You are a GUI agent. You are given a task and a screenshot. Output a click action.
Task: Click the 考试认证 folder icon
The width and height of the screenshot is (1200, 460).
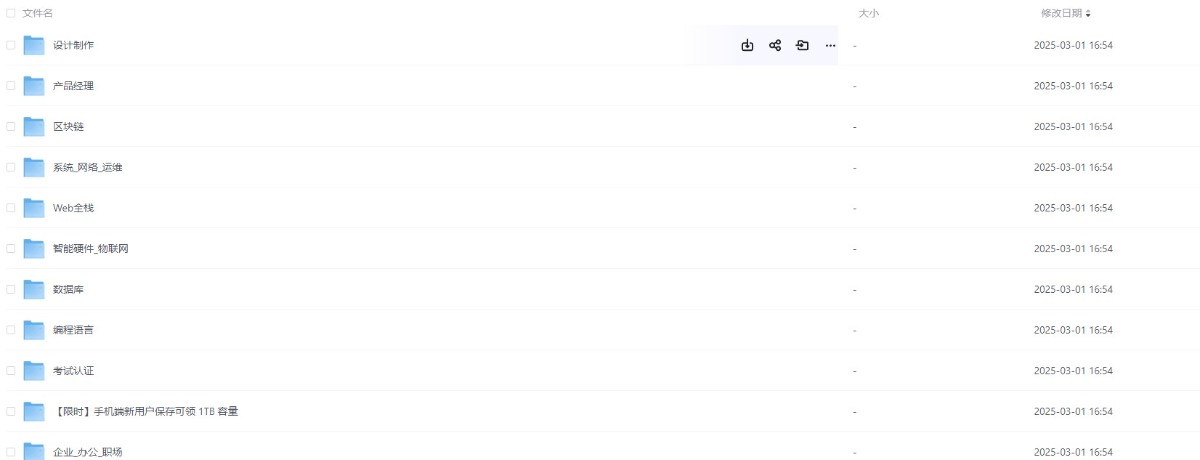(35, 370)
